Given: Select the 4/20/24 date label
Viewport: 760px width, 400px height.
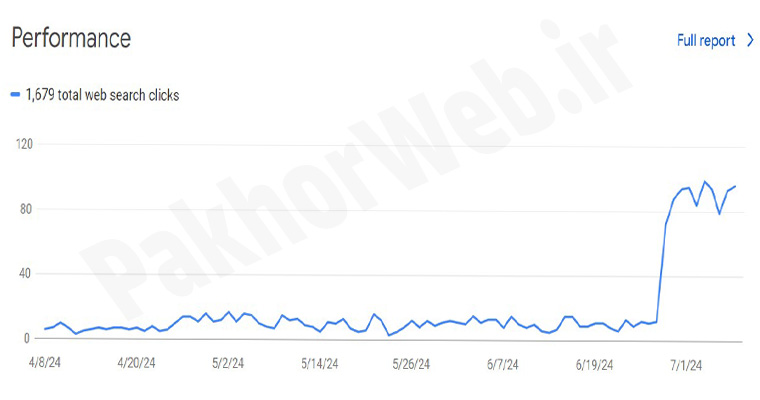Looking at the screenshot, I should 136,364.
